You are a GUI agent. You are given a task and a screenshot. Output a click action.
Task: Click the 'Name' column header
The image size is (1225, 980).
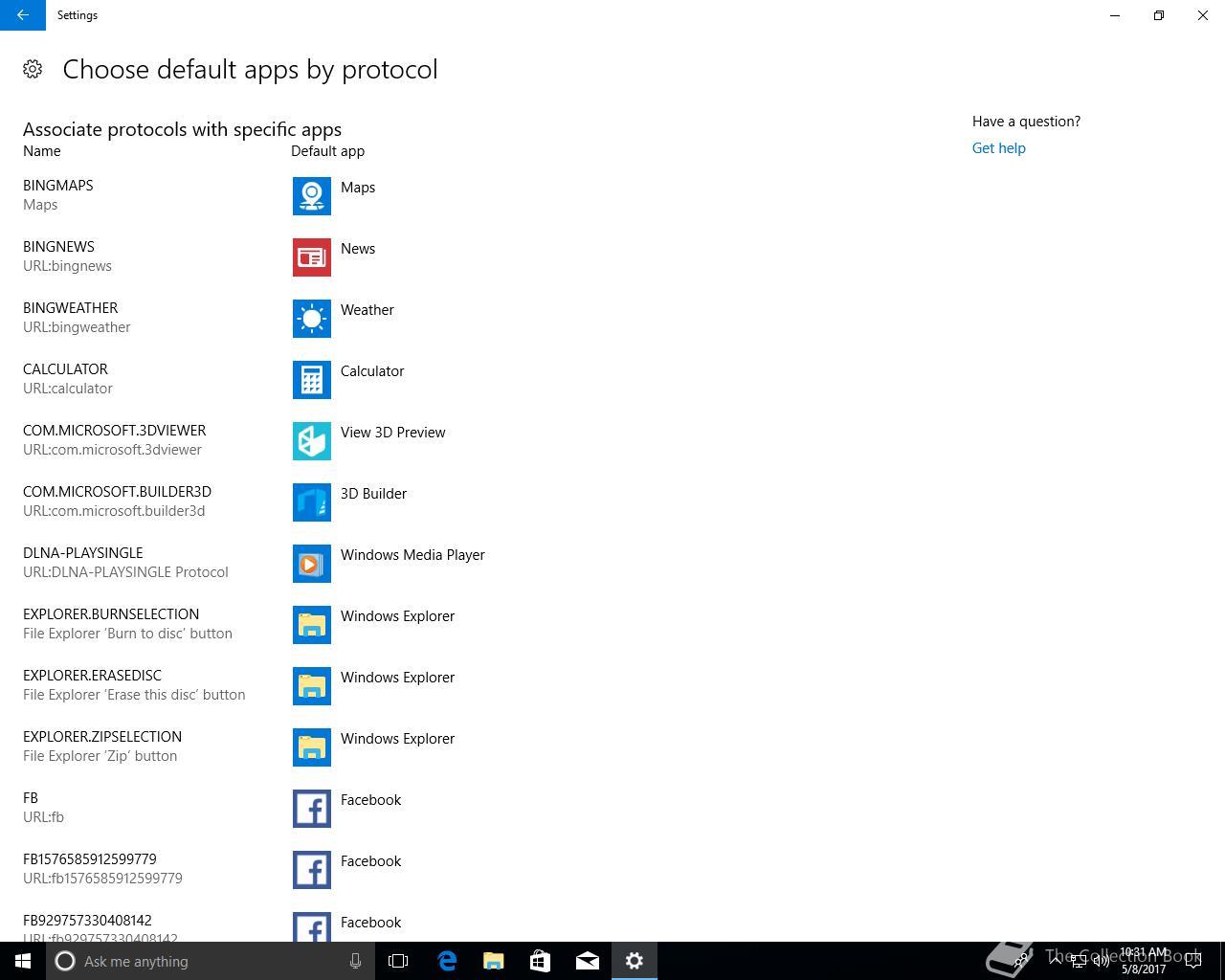[x=42, y=151]
